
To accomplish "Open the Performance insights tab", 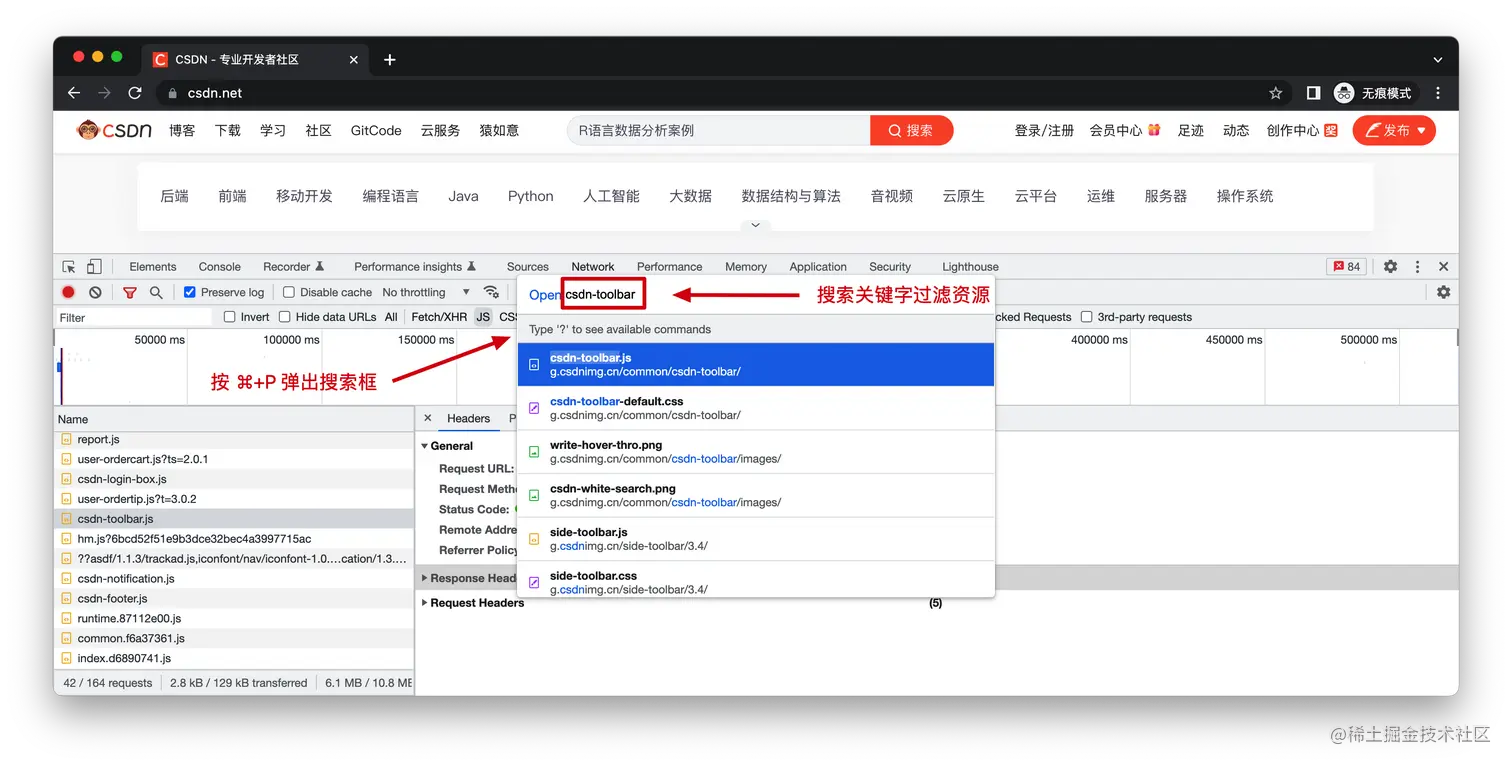I will coord(415,267).
